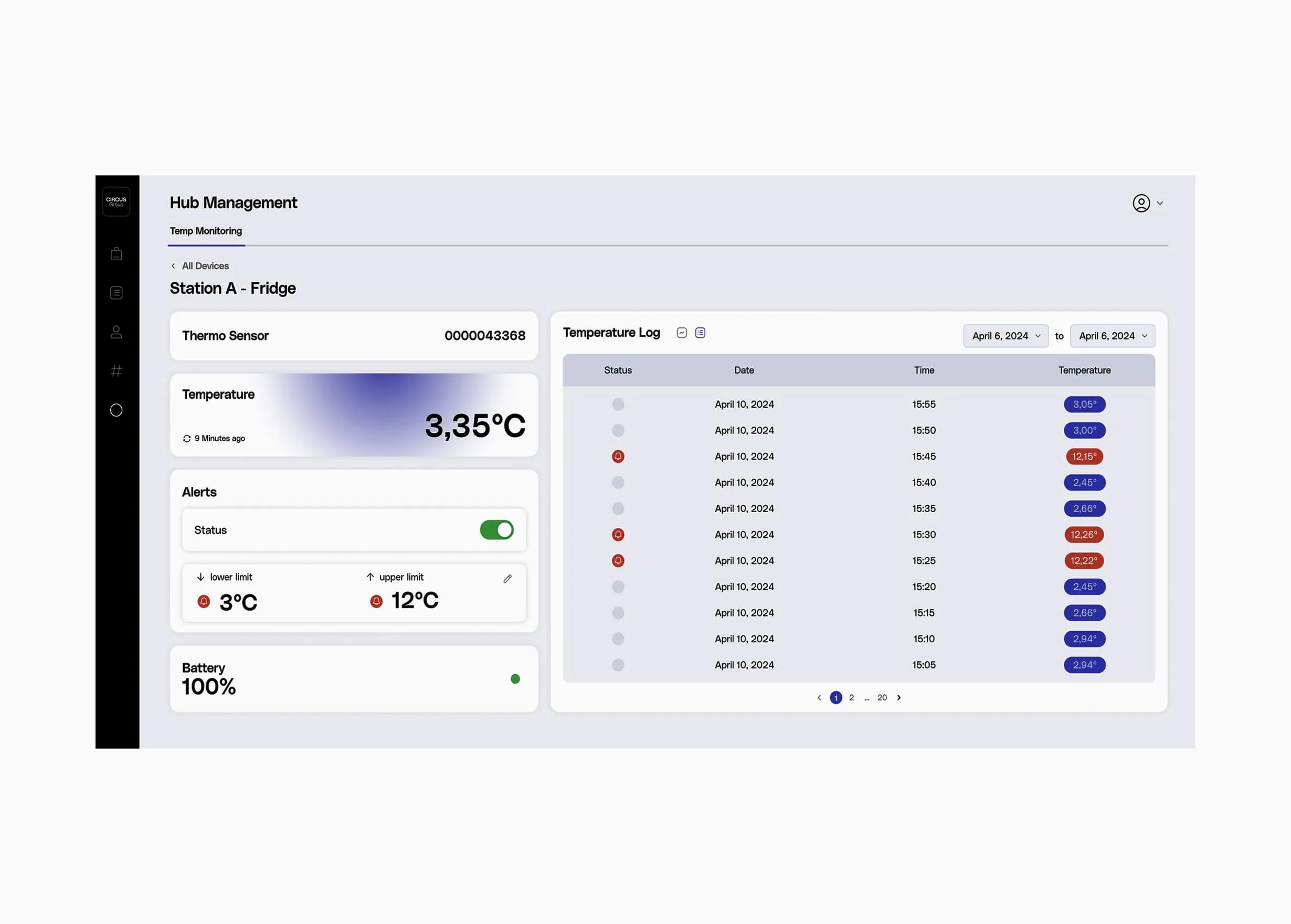
Task: Switch Temperature Log to list view
Action: (701, 333)
